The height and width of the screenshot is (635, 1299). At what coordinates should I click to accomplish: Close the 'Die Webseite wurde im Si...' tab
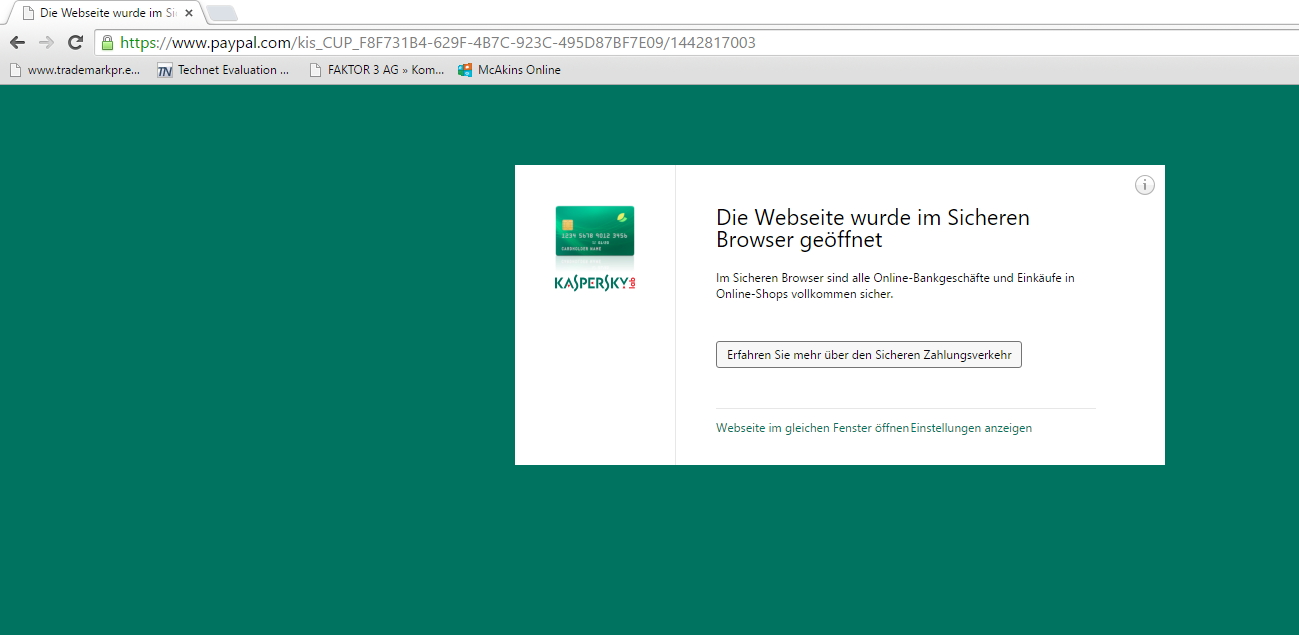(x=189, y=13)
